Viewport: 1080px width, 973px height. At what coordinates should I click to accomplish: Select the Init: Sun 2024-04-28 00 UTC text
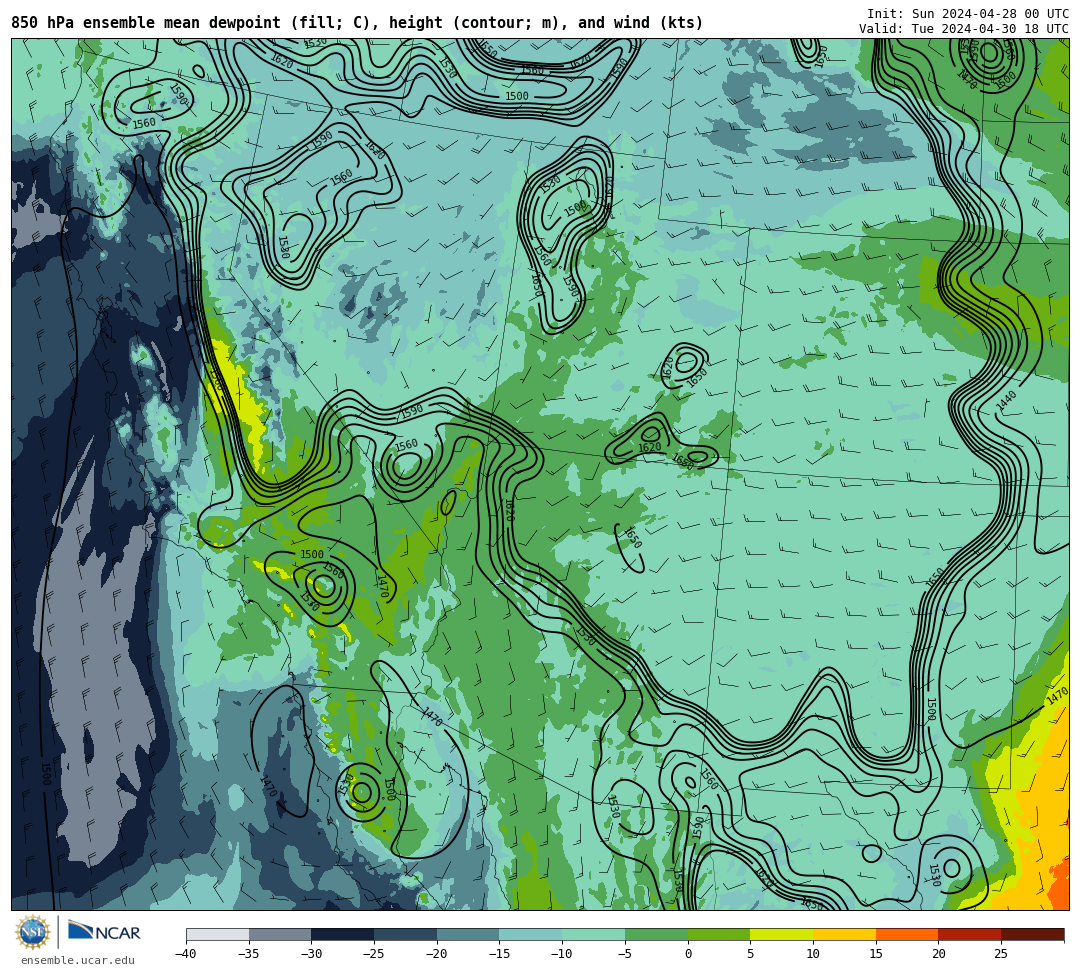point(968,14)
